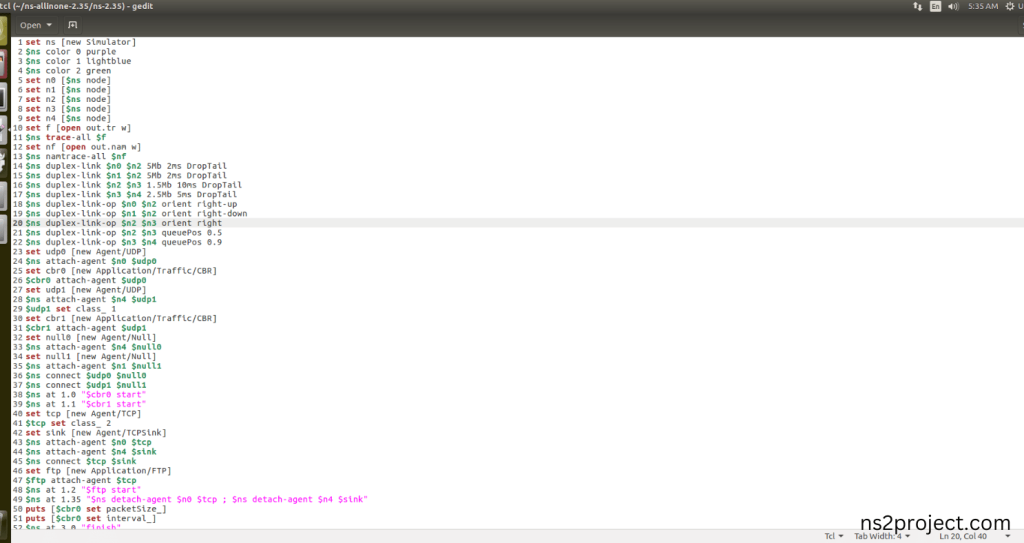Screen dimensions: 1024x543
Task: Click the duplex-link $n0 $n2 5Mb 2ms line
Action: [x=126, y=166]
